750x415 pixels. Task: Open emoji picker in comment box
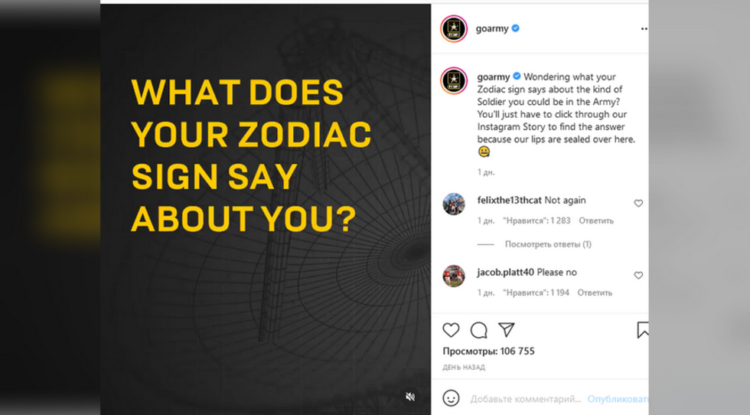pos(451,397)
